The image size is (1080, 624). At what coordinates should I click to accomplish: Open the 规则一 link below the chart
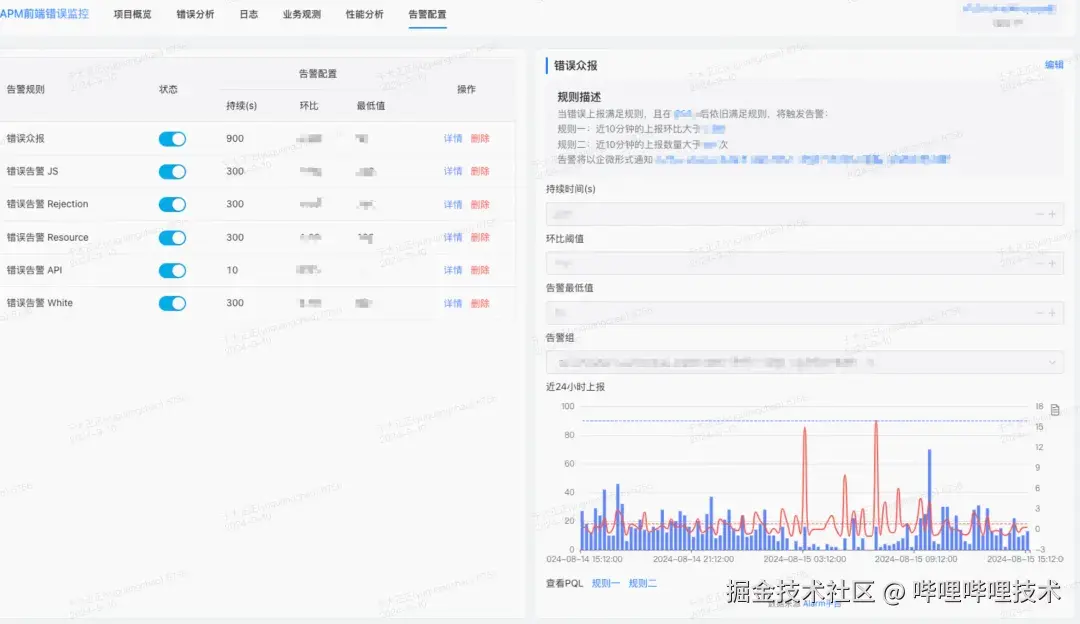[x=606, y=581]
